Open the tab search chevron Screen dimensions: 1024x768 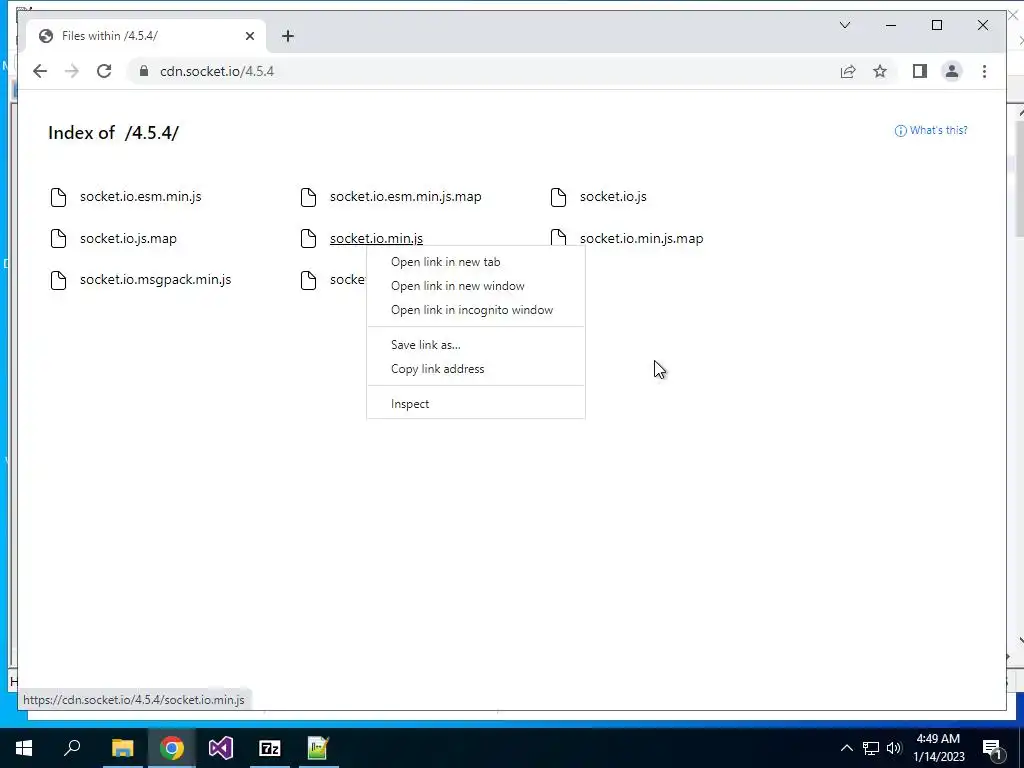coord(844,25)
